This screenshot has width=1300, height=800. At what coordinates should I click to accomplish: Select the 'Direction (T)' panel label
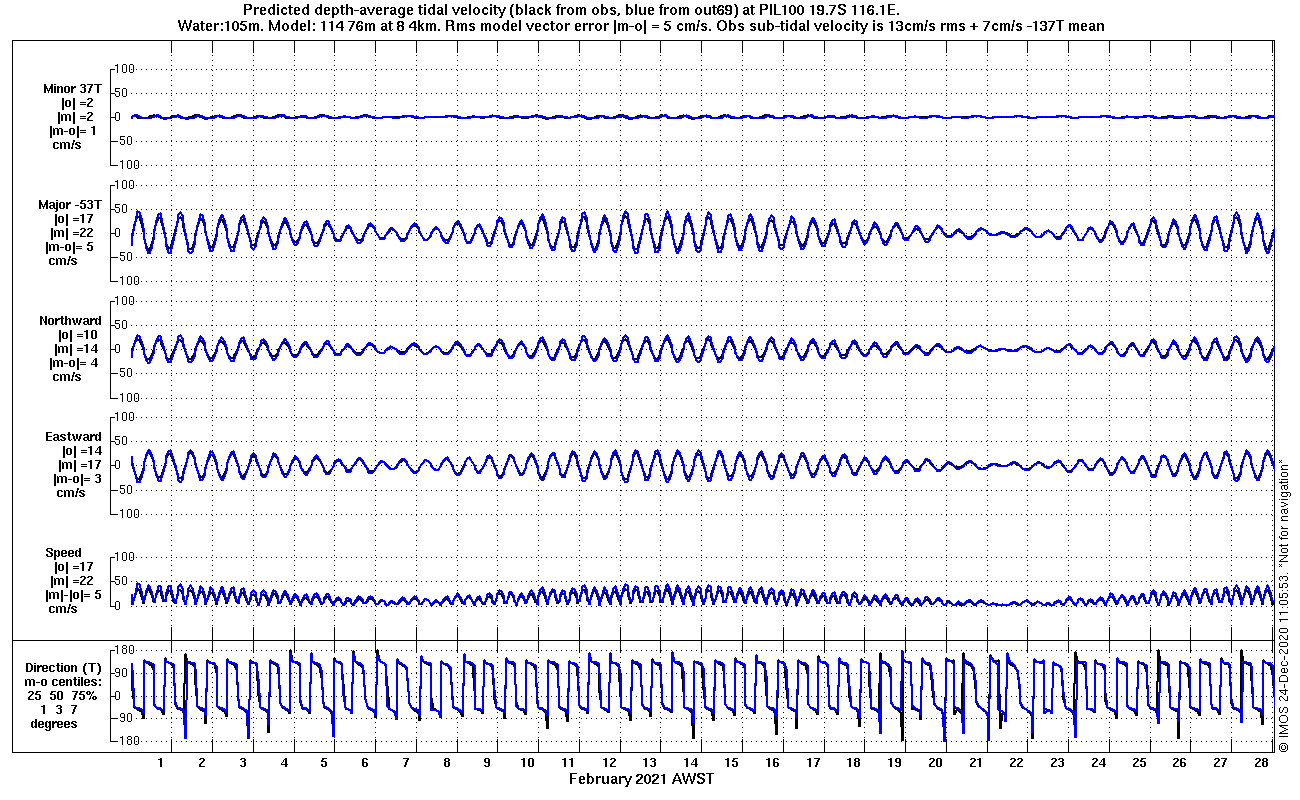(64, 668)
